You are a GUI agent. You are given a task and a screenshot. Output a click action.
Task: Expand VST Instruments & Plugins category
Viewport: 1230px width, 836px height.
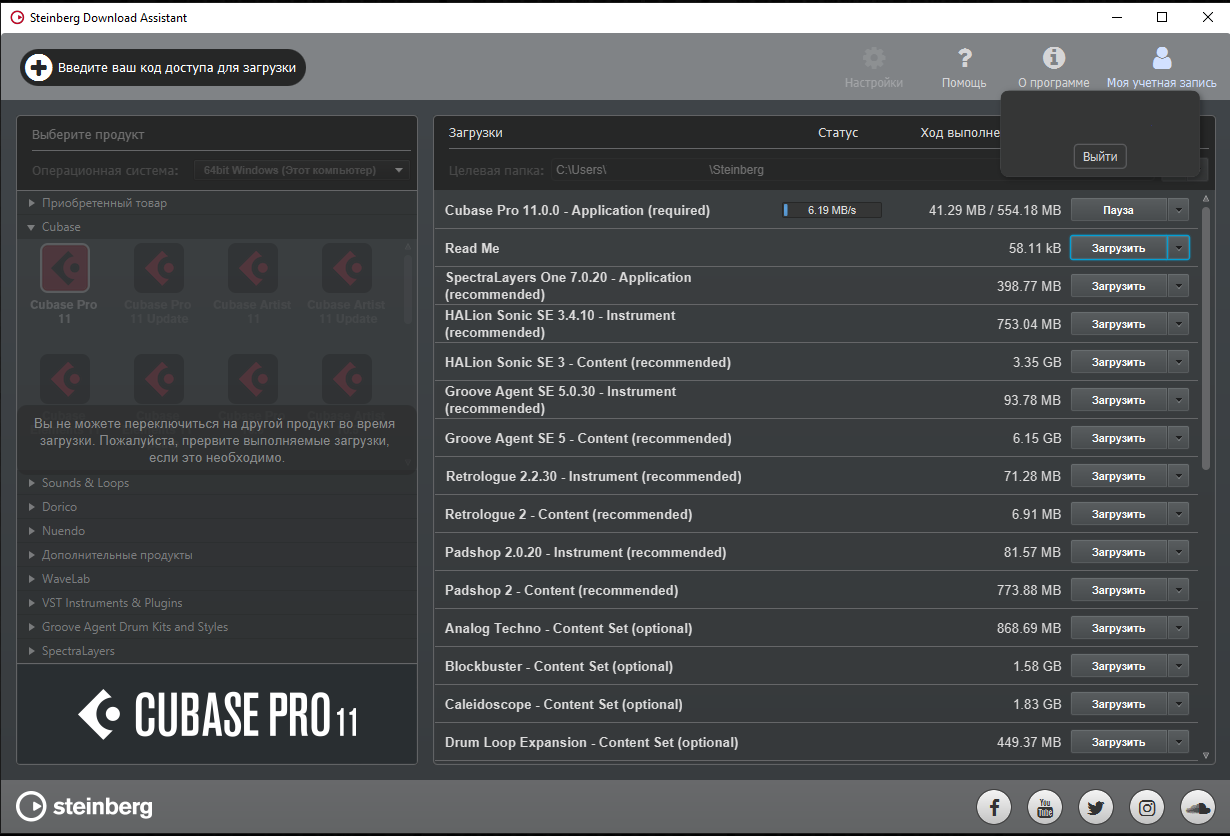click(32, 603)
